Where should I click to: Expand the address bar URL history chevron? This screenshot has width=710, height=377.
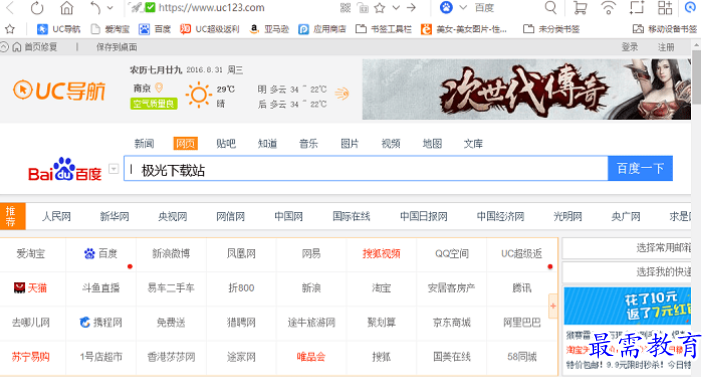coord(396,8)
